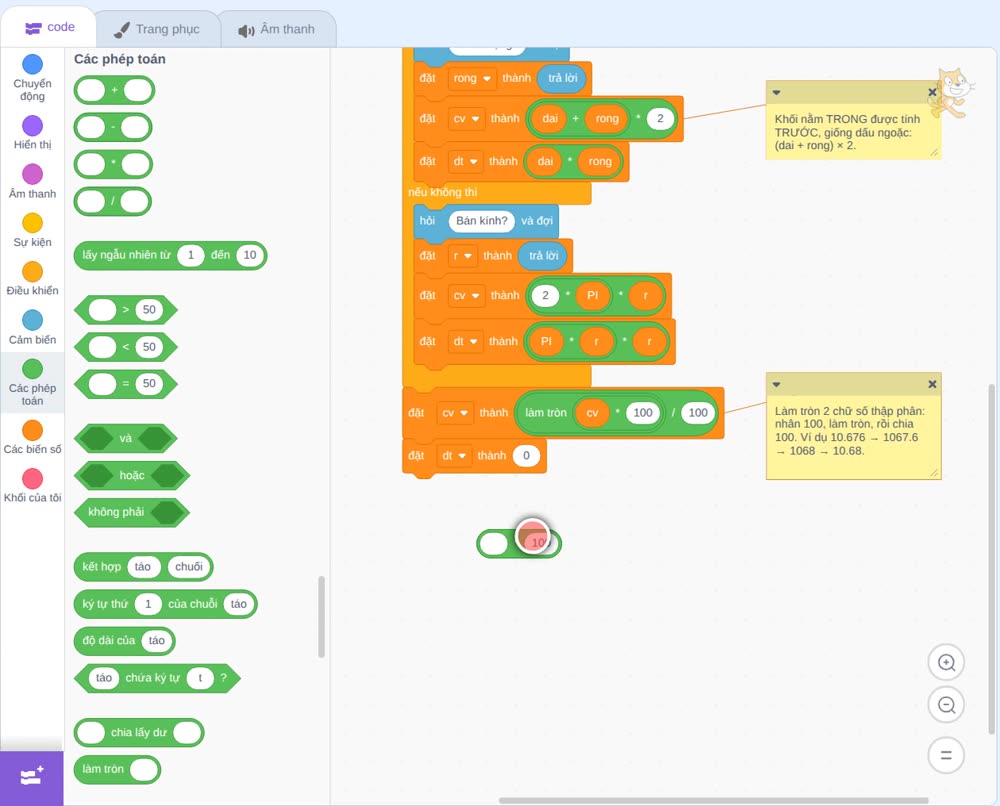This screenshot has height=806, width=1000.
Task: Close the 'Khối nằm TRONG' comment
Action: pos(932,92)
